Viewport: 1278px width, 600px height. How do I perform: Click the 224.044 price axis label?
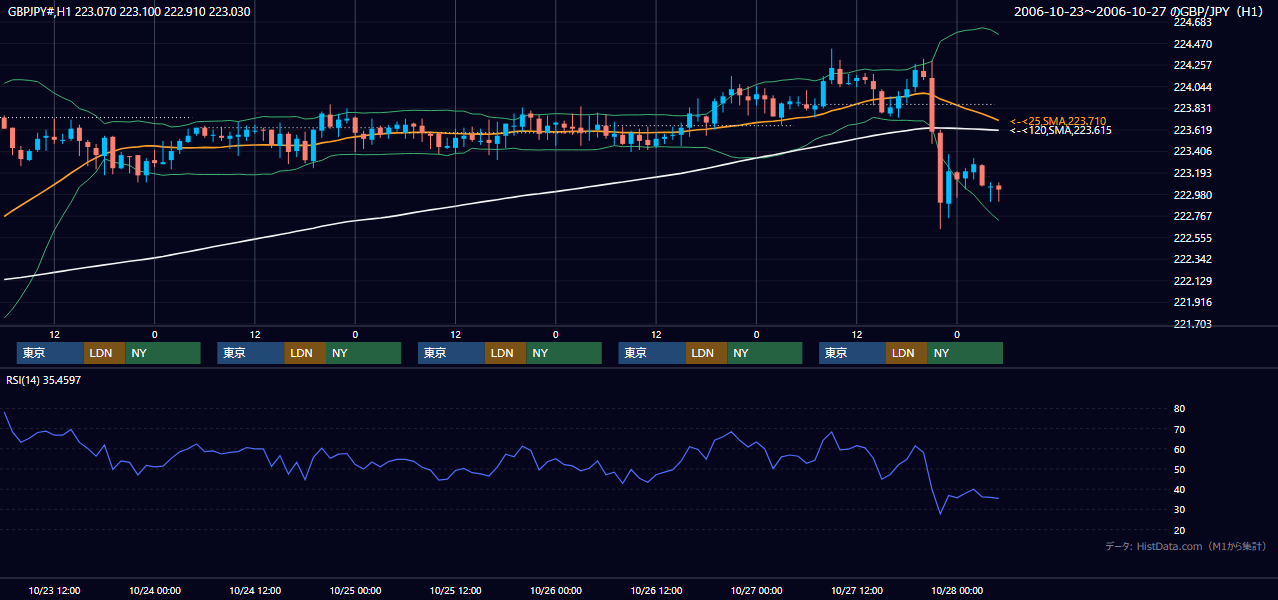click(x=1192, y=87)
